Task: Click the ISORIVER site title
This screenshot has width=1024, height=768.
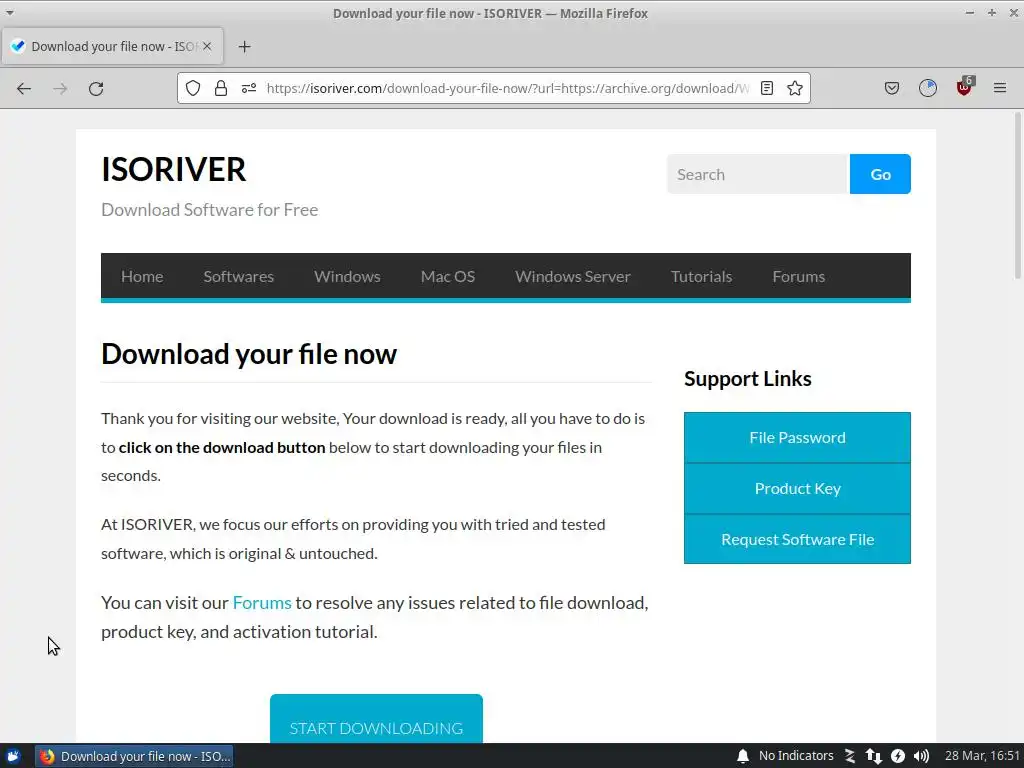Action: coord(174,169)
